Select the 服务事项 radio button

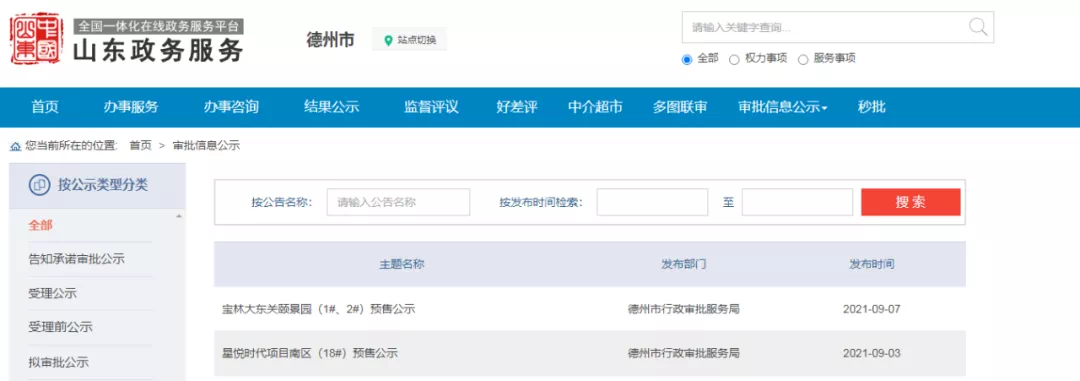[802, 59]
